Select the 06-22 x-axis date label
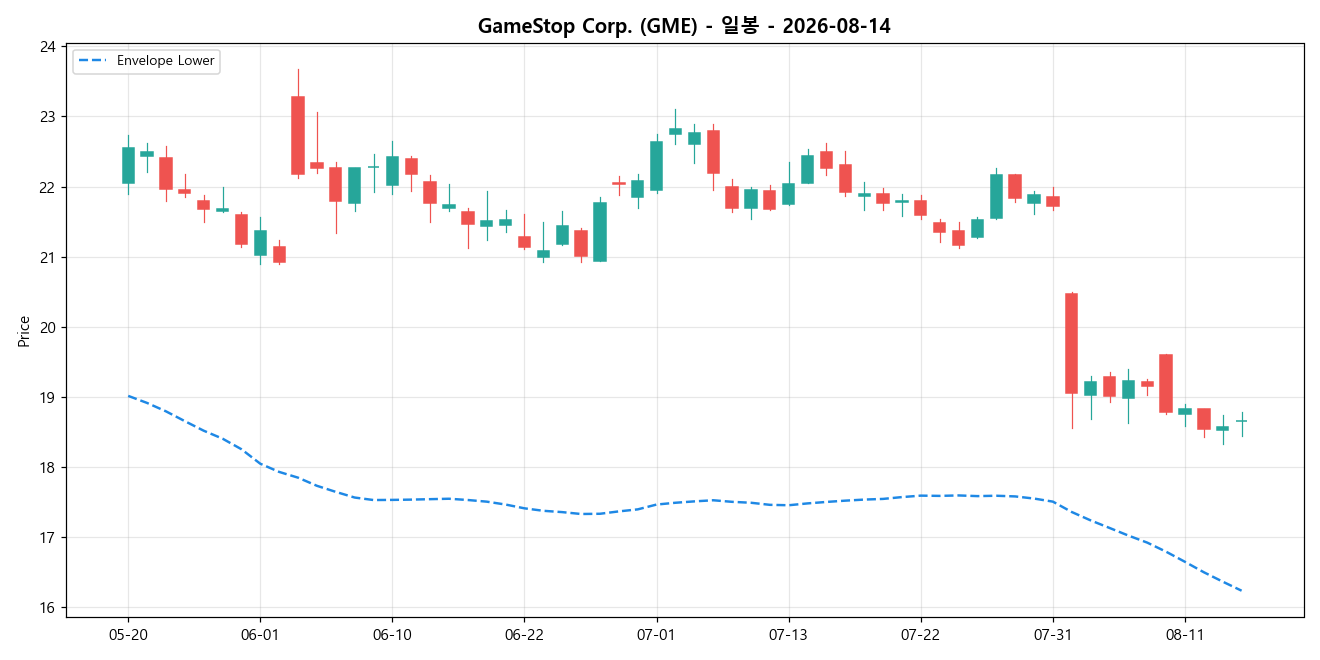The height and width of the screenshot is (660, 1320). click(x=524, y=635)
